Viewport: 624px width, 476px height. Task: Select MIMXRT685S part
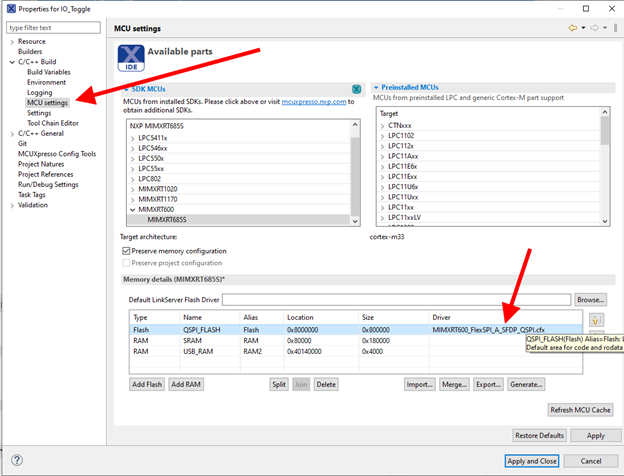pyautogui.click(x=167, y=220)
